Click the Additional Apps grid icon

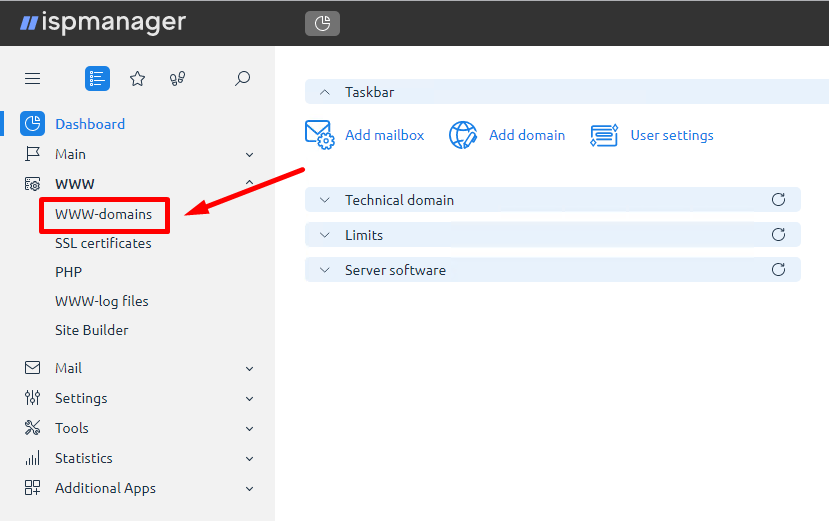[32, 488]
